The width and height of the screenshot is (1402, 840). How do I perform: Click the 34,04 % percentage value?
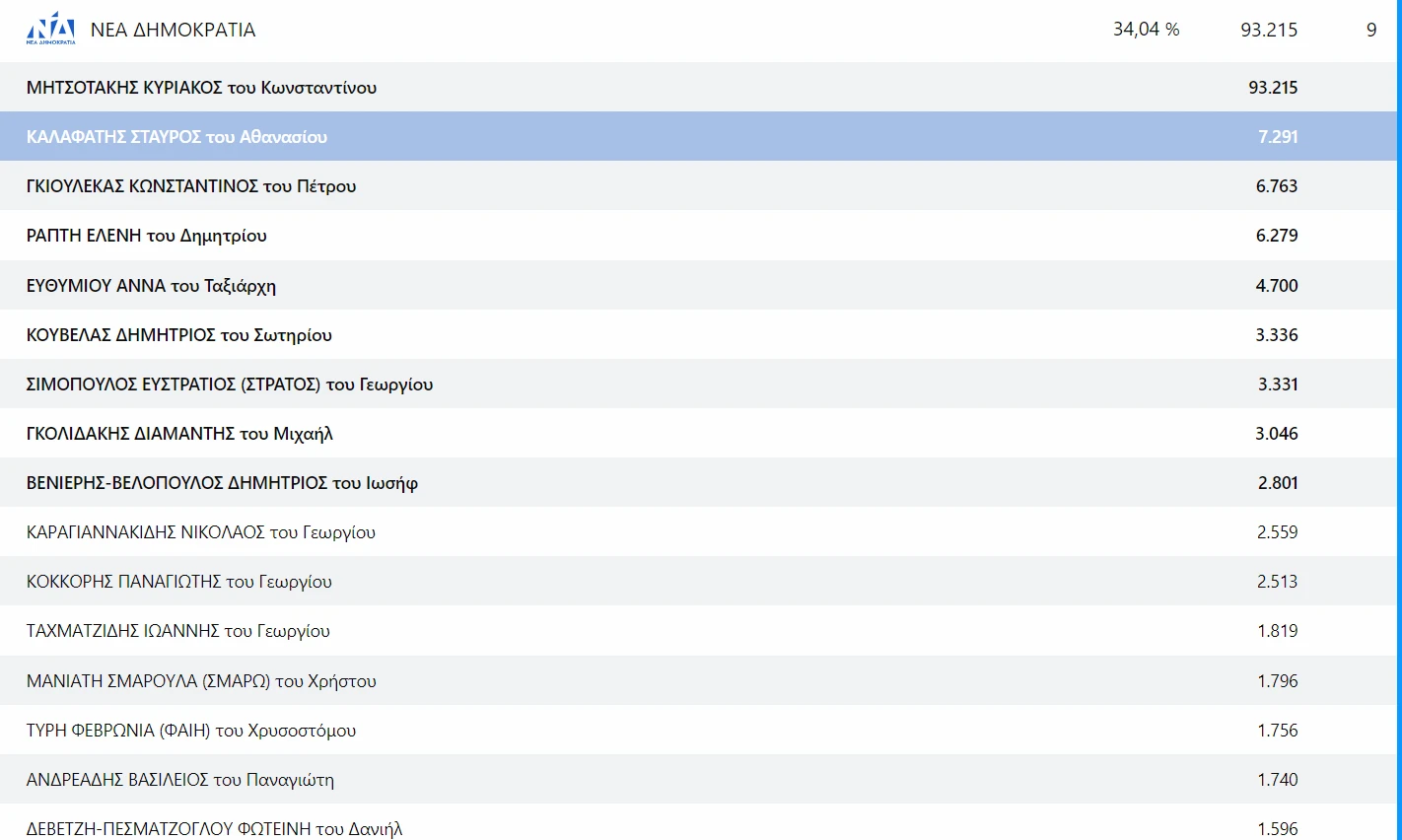pos(1146,30)
